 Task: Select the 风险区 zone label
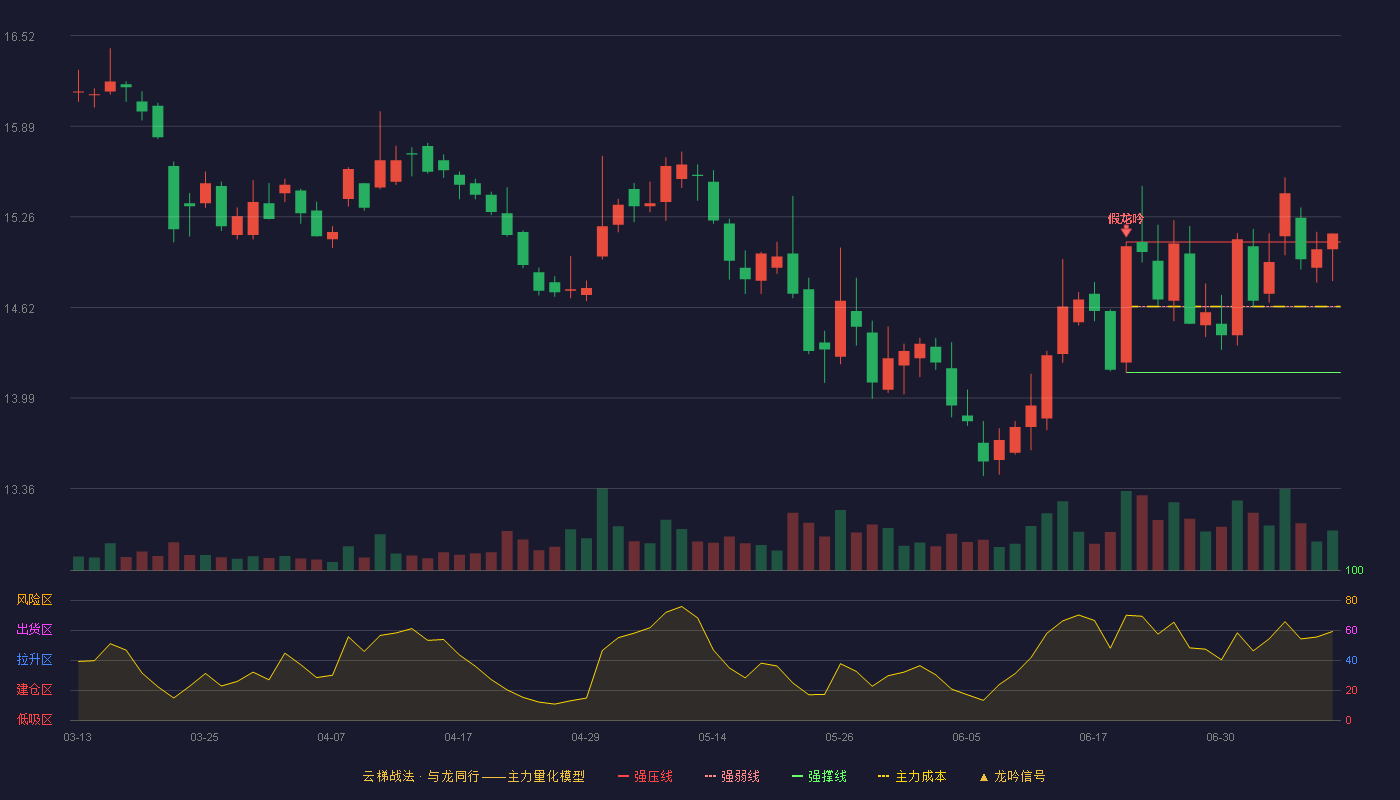[x=34, y=600]
